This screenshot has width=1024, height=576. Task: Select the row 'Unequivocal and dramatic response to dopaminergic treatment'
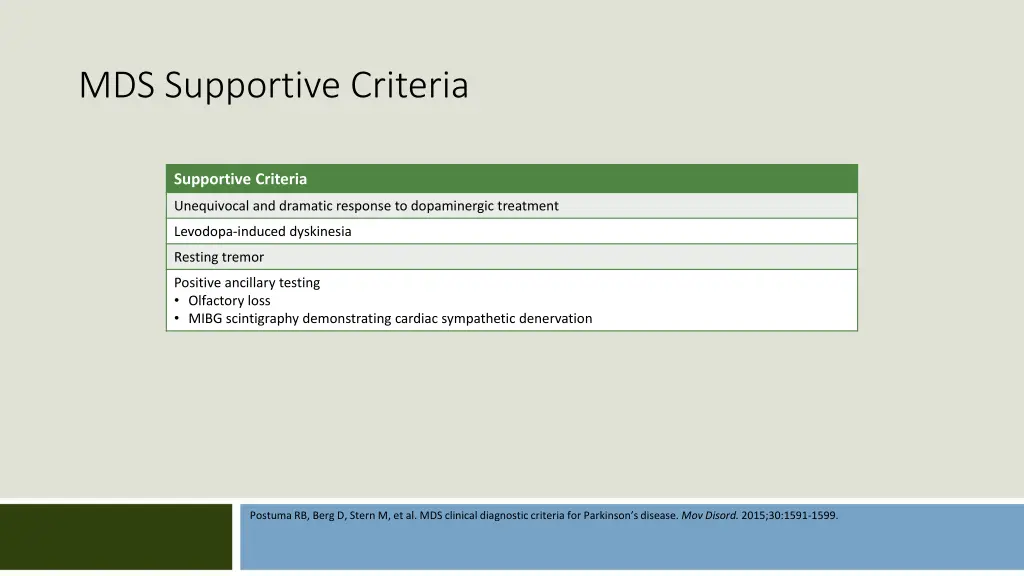point(511,206)
